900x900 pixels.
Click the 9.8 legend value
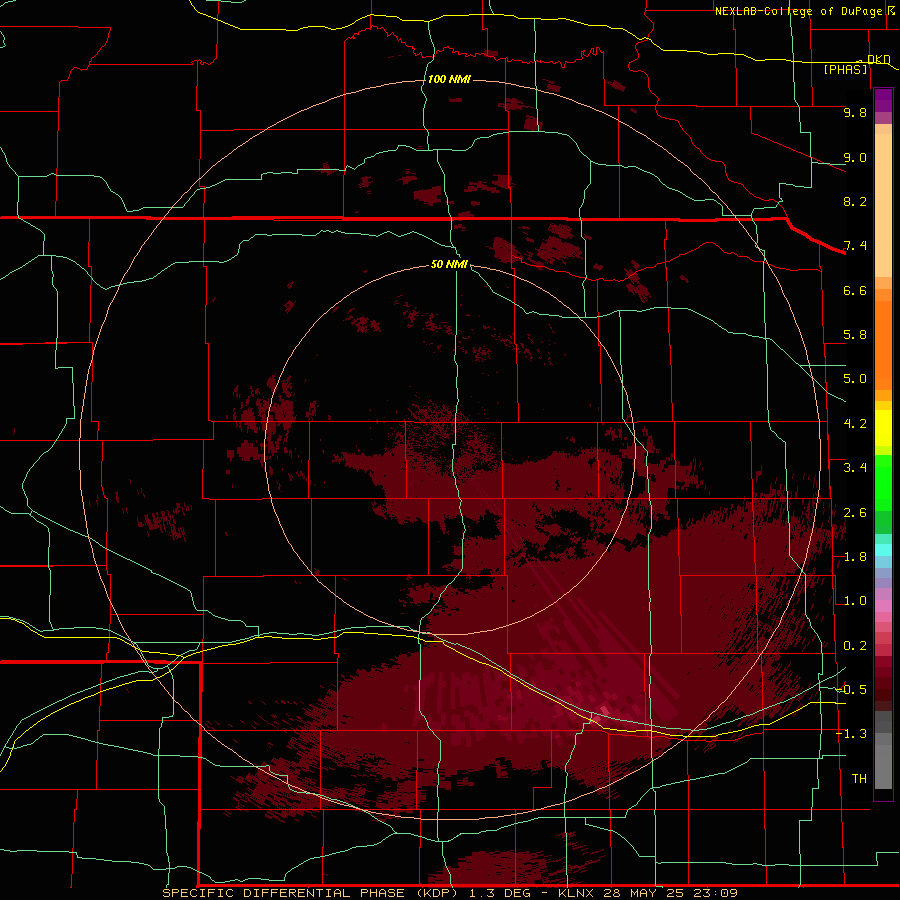855,112
